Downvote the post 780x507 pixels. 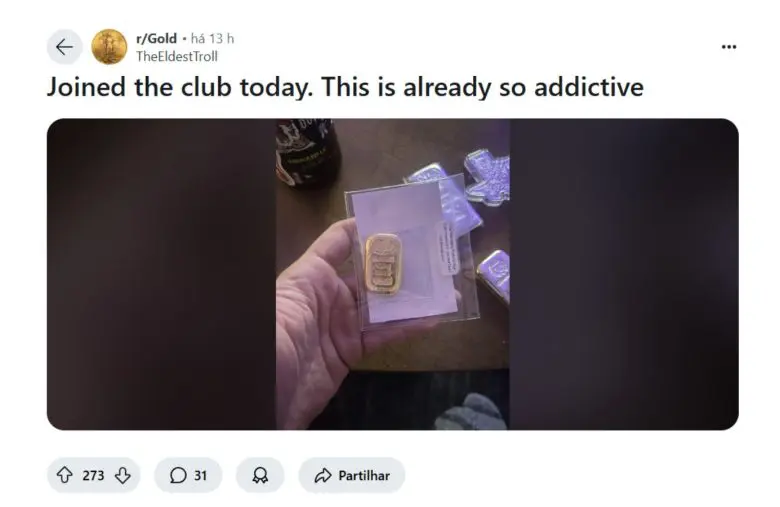pyautogui.click(x=123, y=475)
